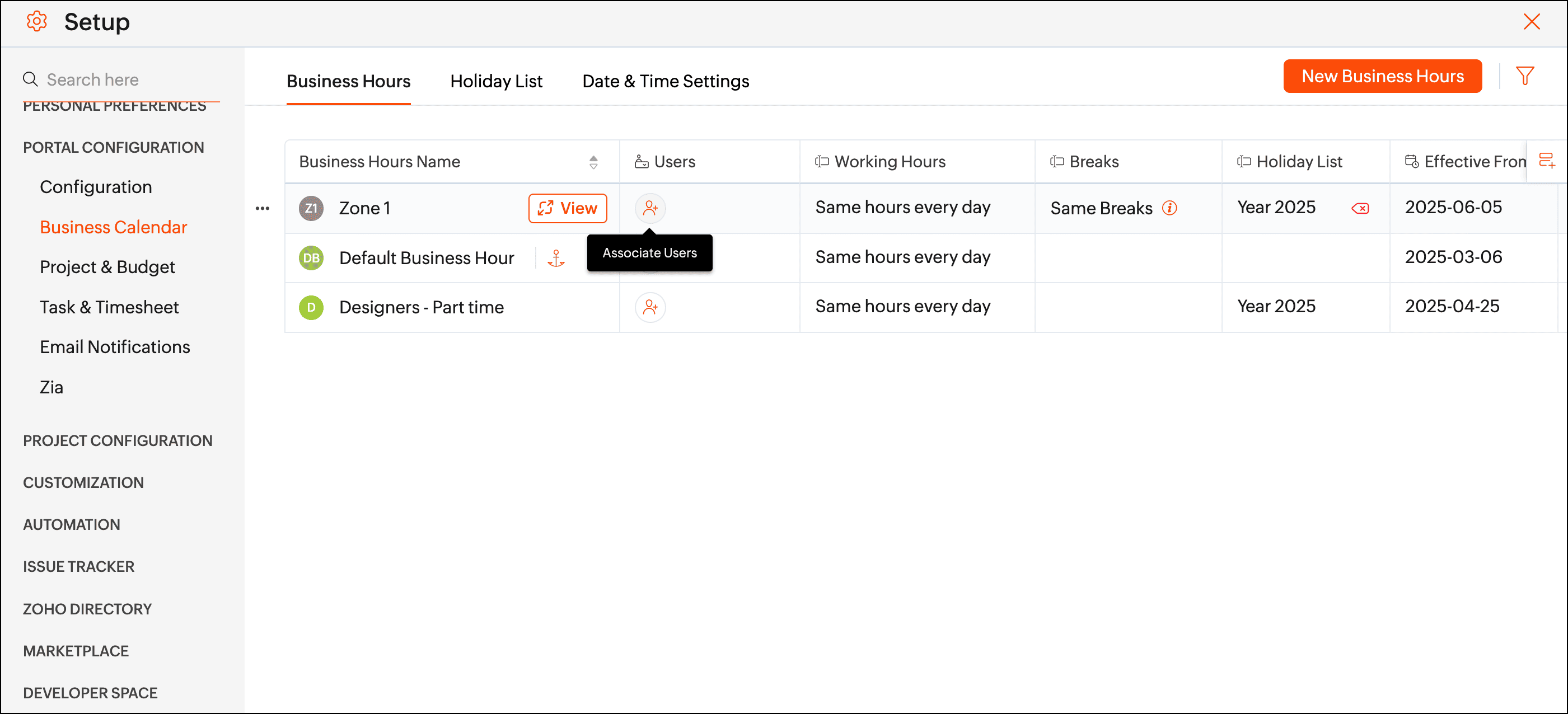Screen dimensions: 1568x714
Task: Click Zone 1 name
Action: [x=364, y=208]
